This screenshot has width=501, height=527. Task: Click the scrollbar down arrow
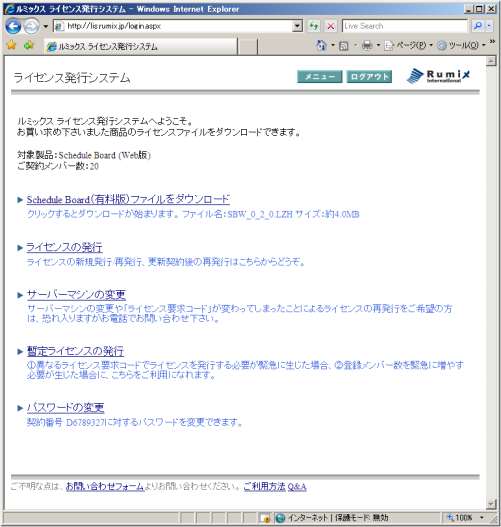(491, 504)
